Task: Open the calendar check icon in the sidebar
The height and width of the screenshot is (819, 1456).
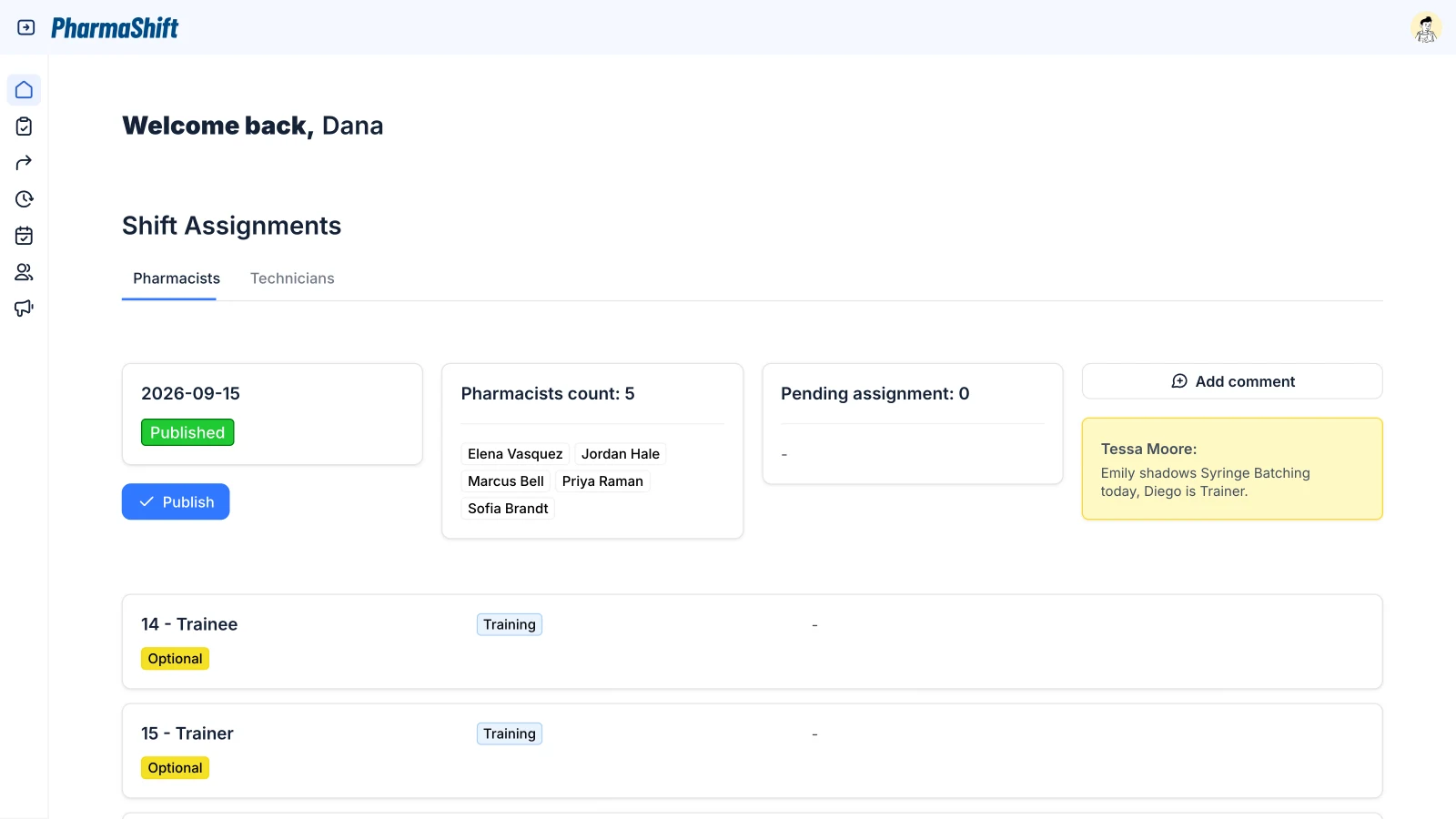Action: pyautogui.click(x=25, y=236)
